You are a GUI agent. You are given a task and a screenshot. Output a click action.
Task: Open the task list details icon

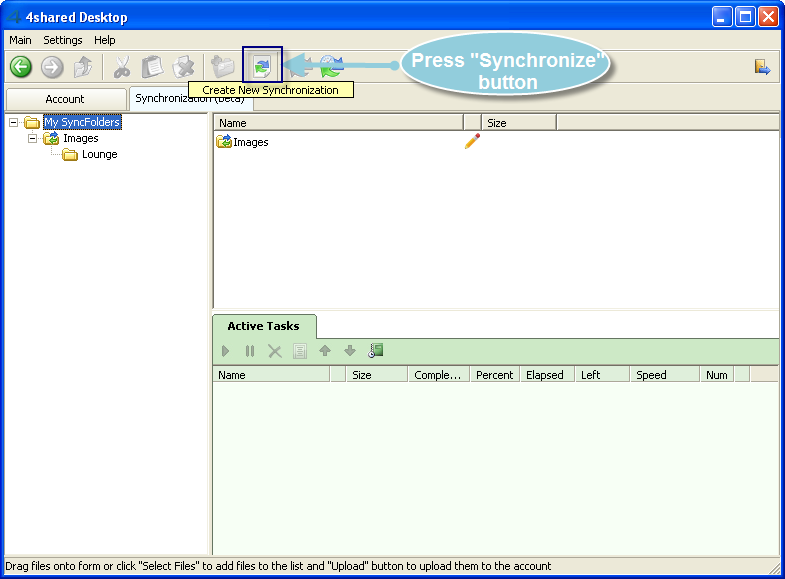click(300, 351)
